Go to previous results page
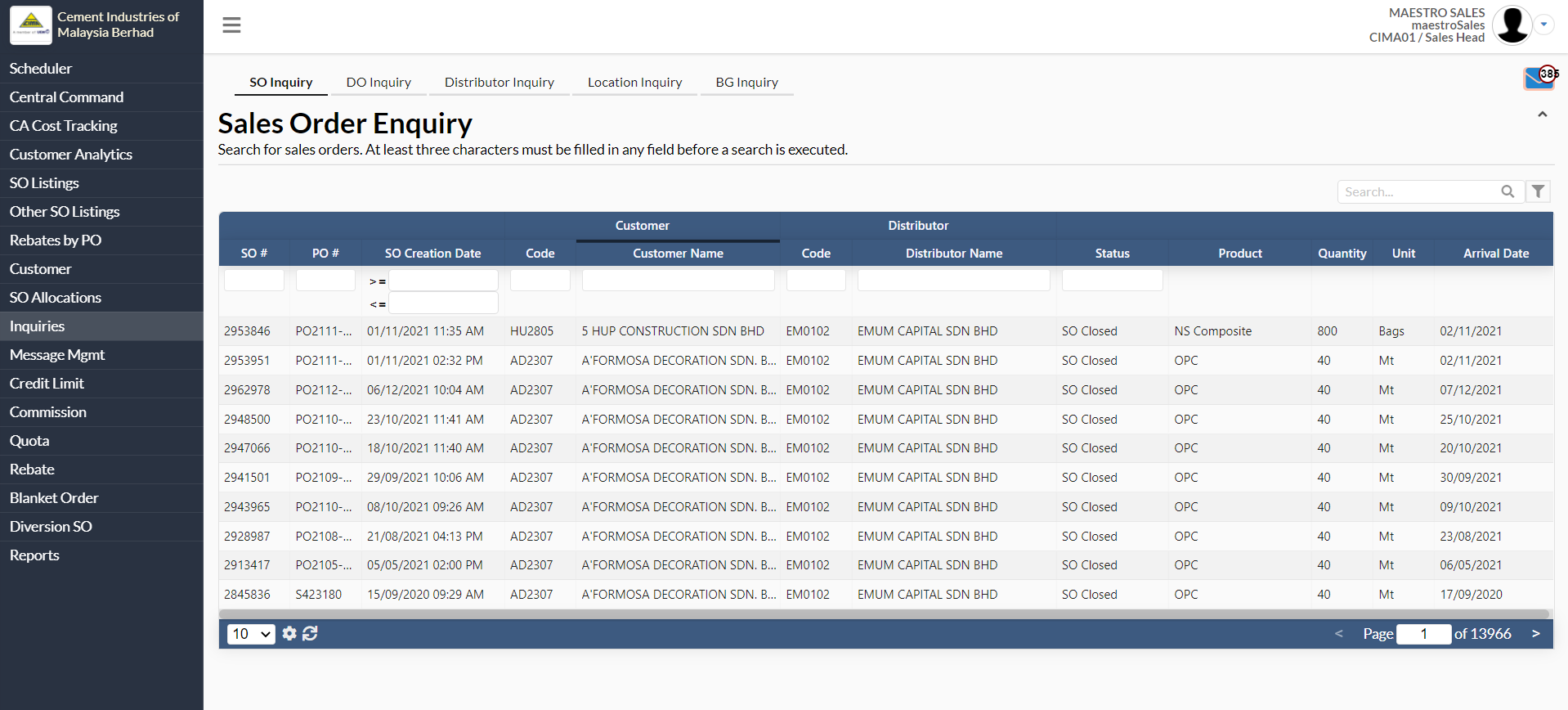 1338,634
